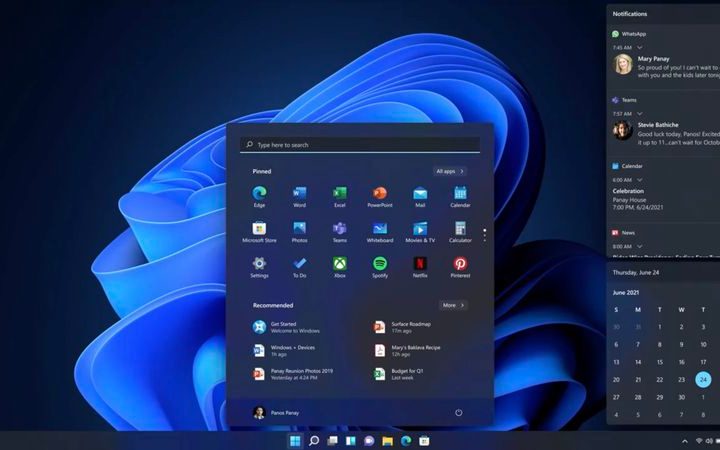Open Budget for Q1 spreadsheet
Image resolution: width=720 pixels, height=450 pixels.
coord(398,374)
